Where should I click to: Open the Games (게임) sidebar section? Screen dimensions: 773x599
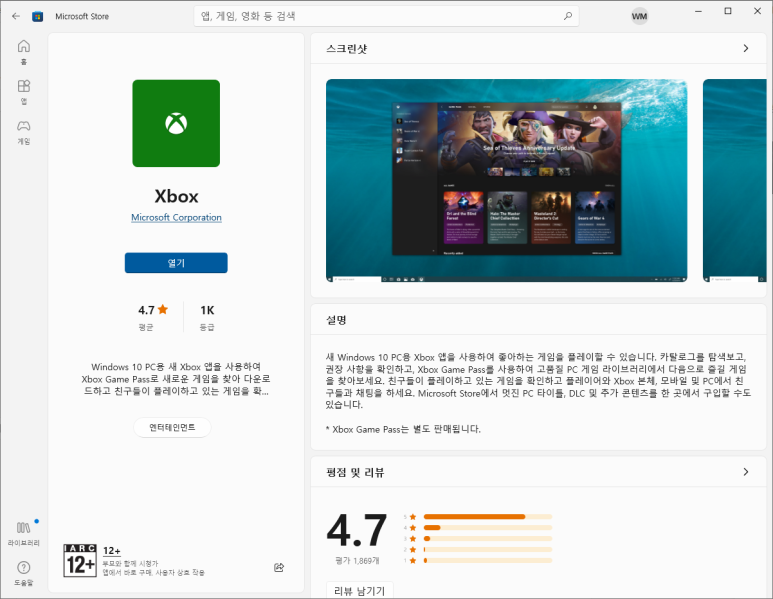click(x=24, y=132)
